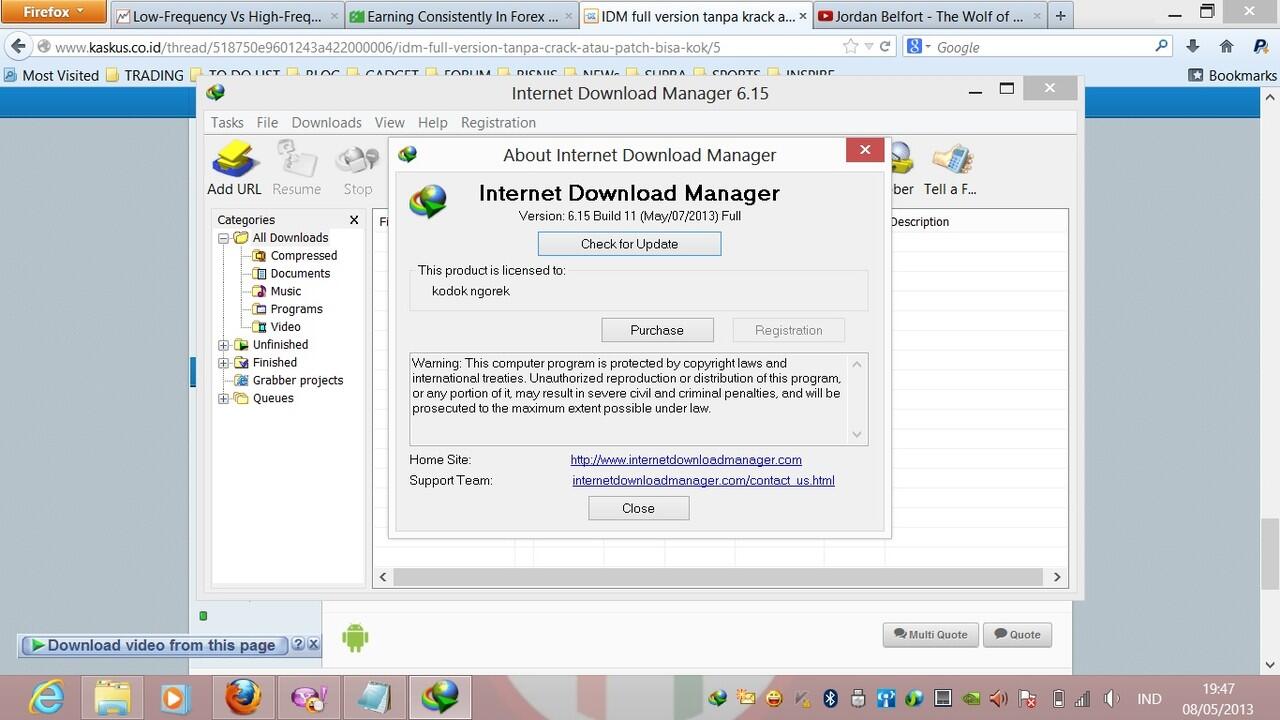The height and width of the screenshot is (720, 1280).
Task: Select the Compressed category folder icon
Action: coord(259,255)
